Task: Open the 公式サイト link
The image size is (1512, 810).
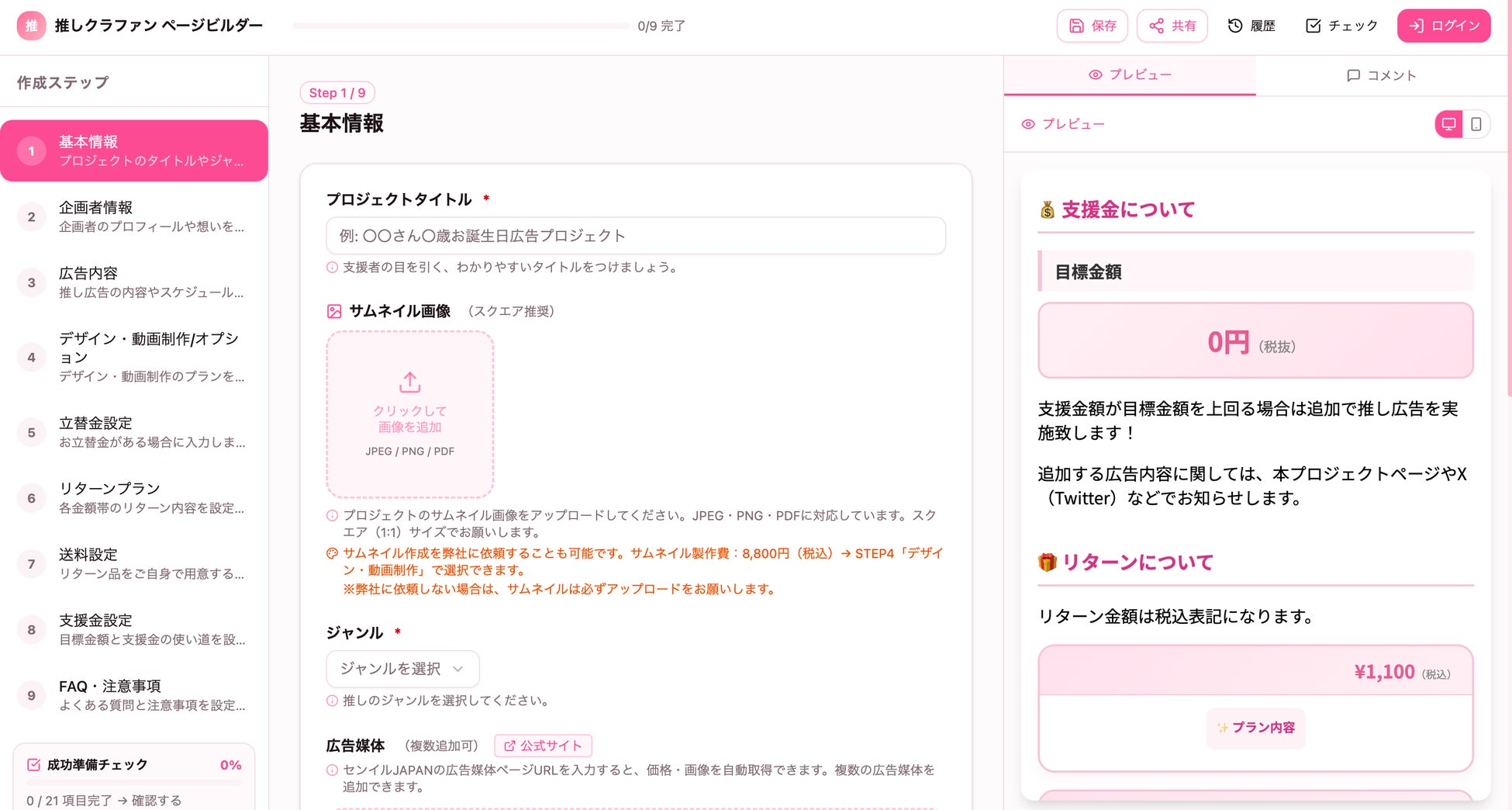Action: 543,746
